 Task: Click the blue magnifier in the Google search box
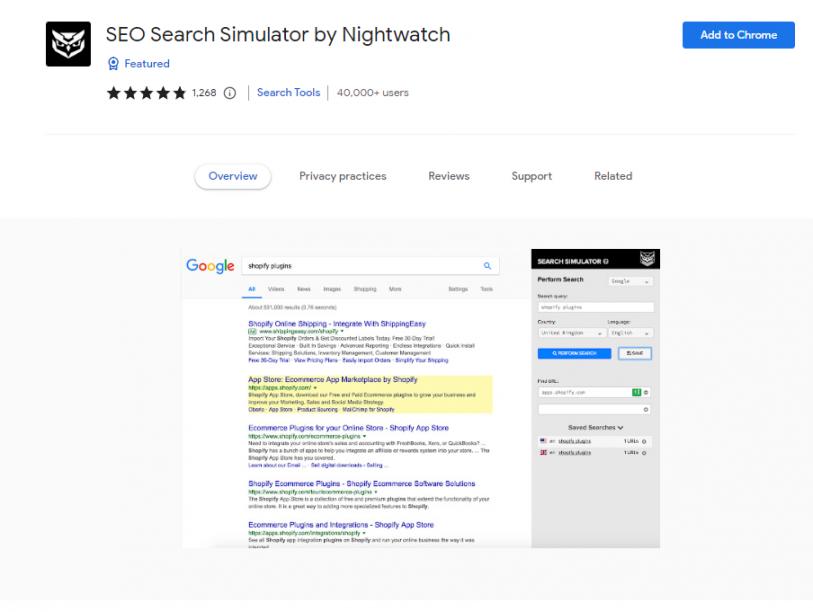[487, 266]
